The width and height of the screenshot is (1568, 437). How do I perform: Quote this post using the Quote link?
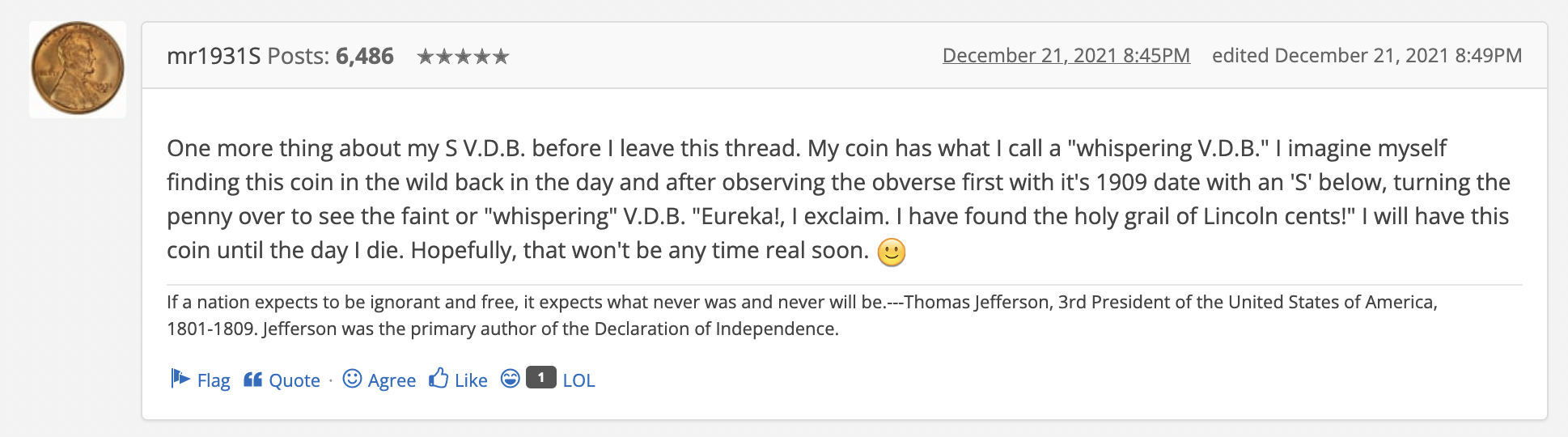(295, 380)
